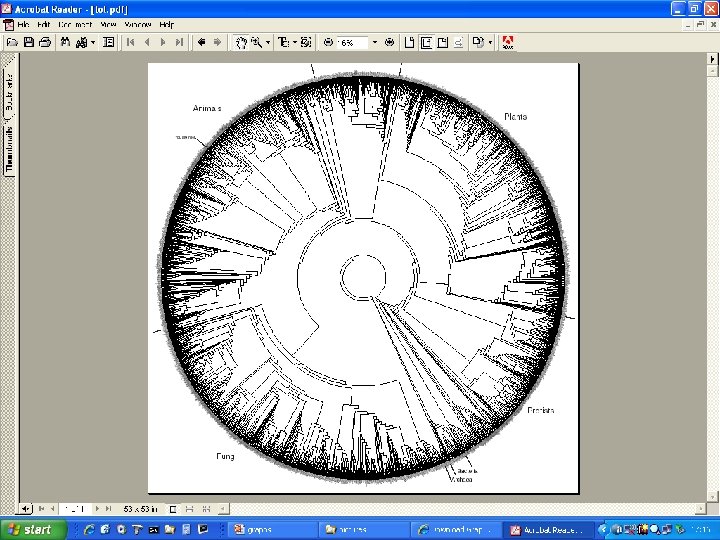Click the Zoom Out minus button
This screenshot has height=540, width=720.
[328, 43]
